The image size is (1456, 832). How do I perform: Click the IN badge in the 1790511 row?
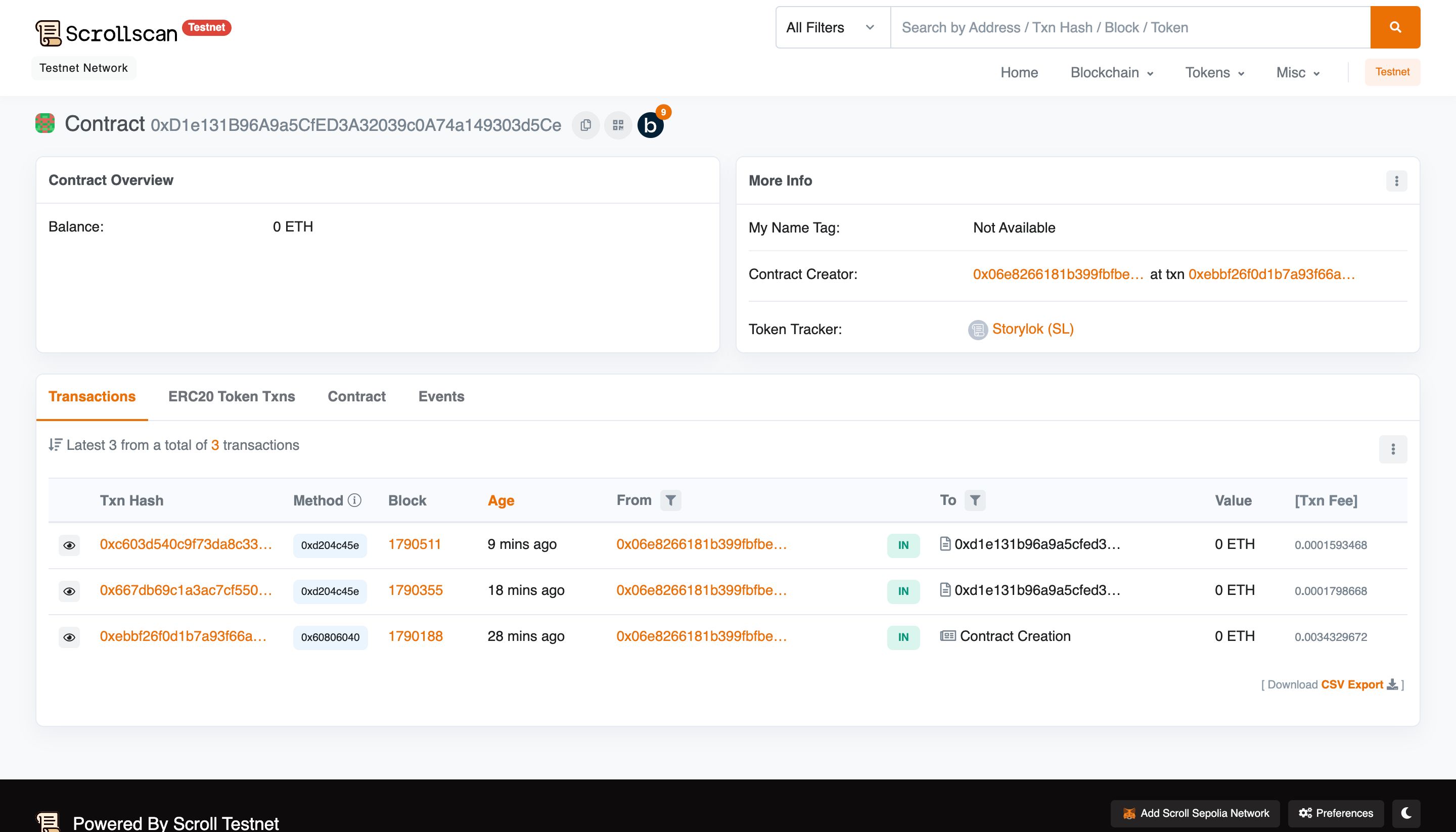903,545
